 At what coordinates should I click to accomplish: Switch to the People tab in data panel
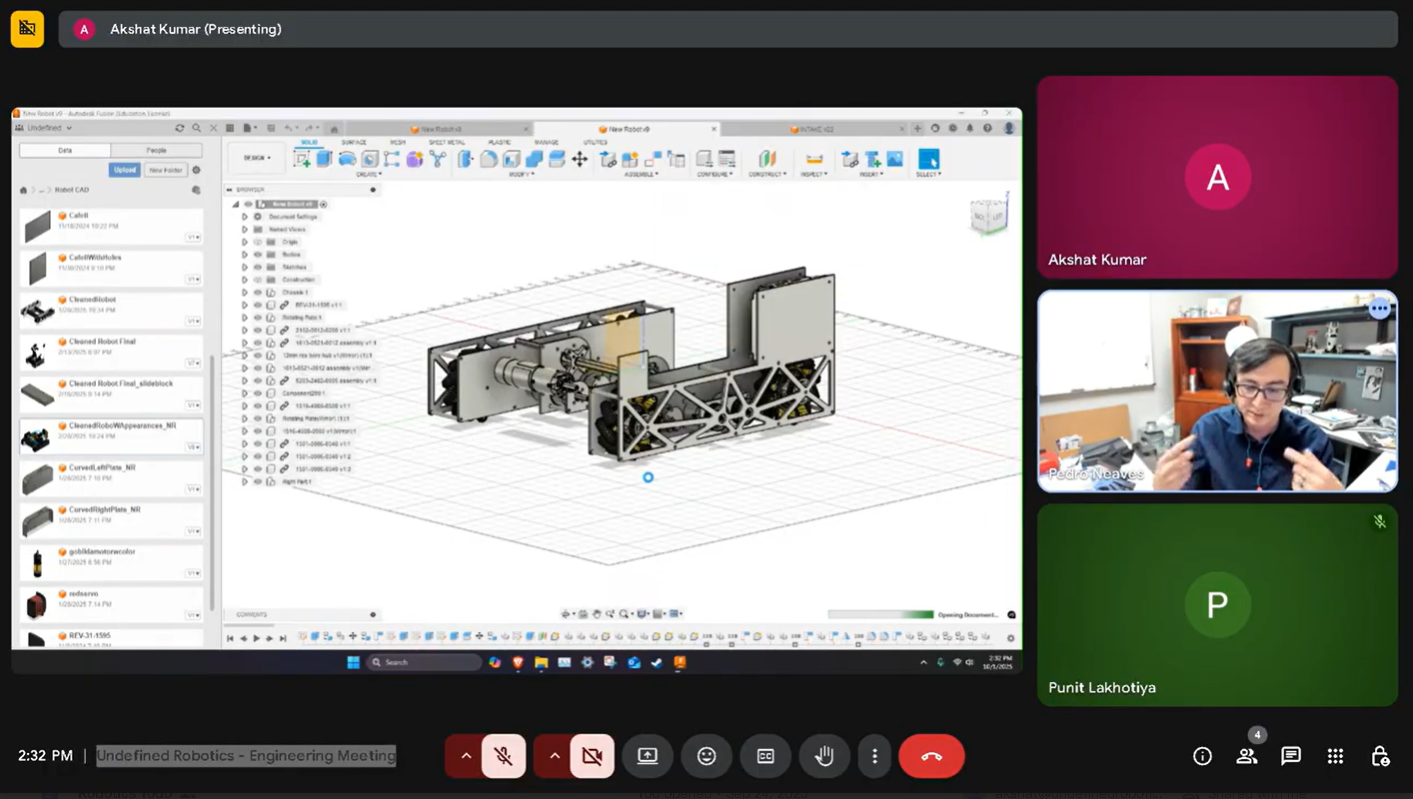tap(156, 150)
